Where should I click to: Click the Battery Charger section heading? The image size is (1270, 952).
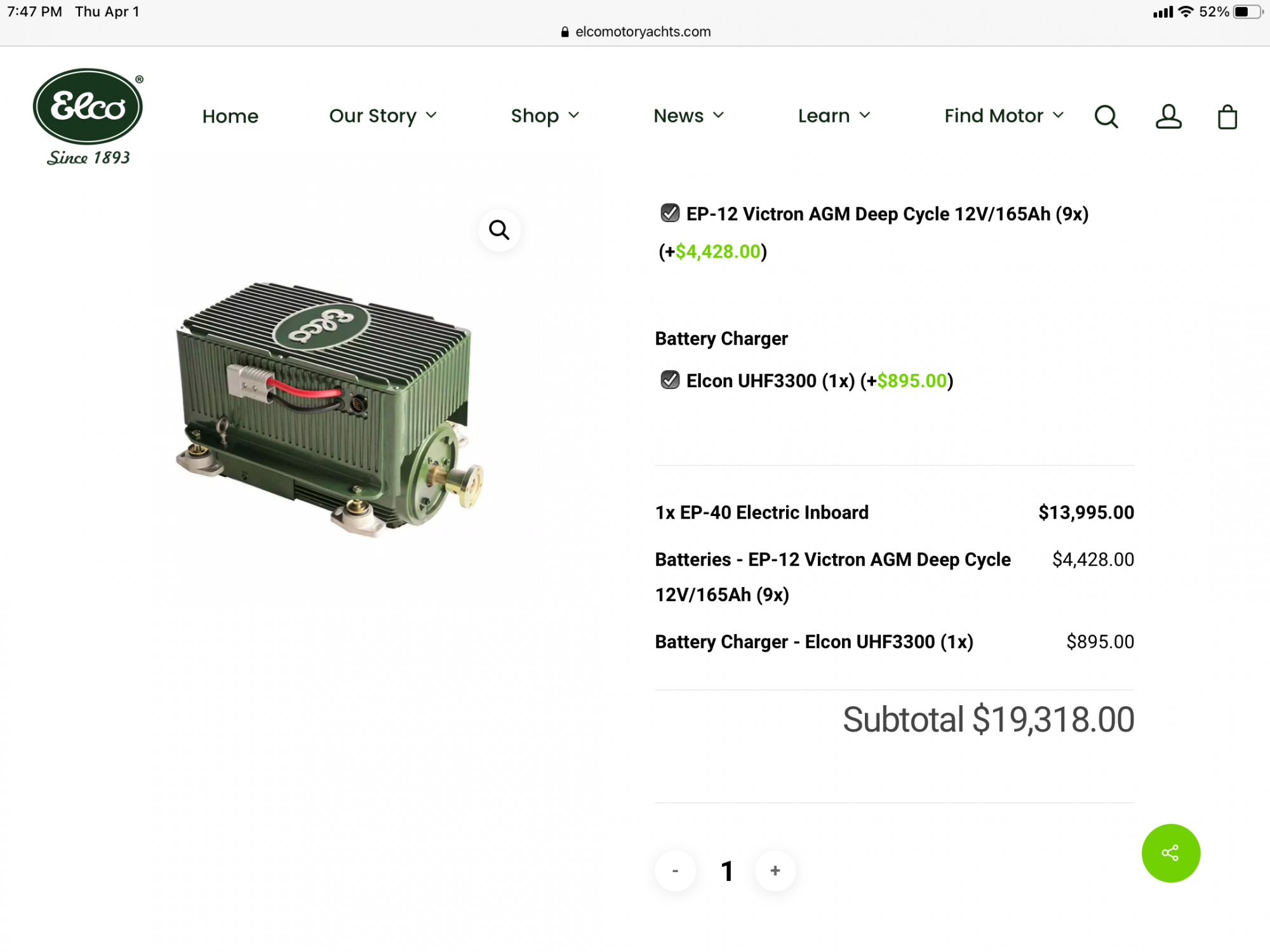[x=721, y=338]
